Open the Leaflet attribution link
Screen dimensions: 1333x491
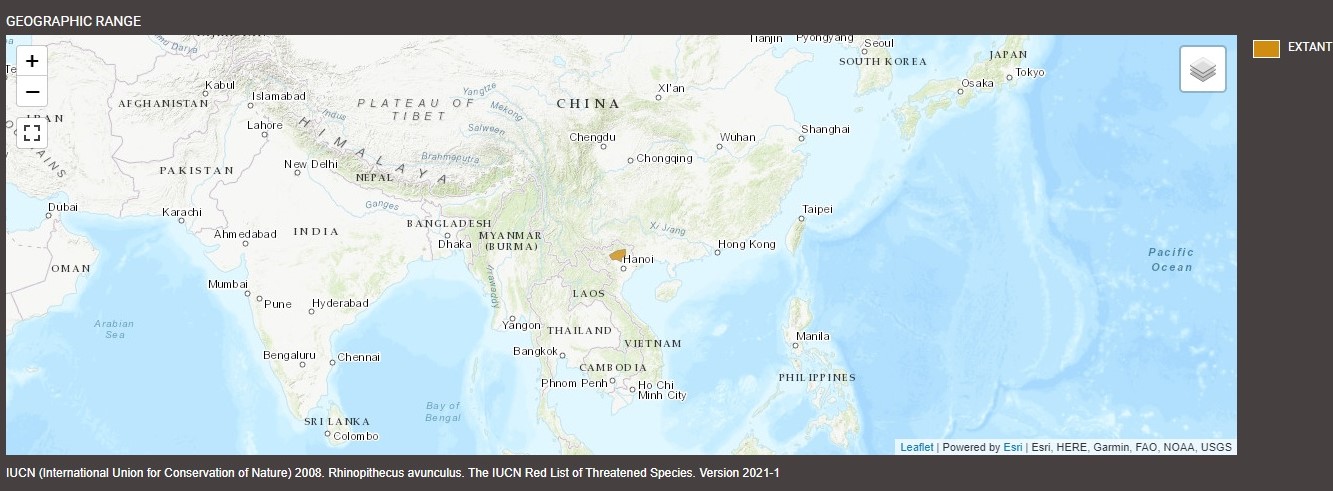click(x=916, y=447)
